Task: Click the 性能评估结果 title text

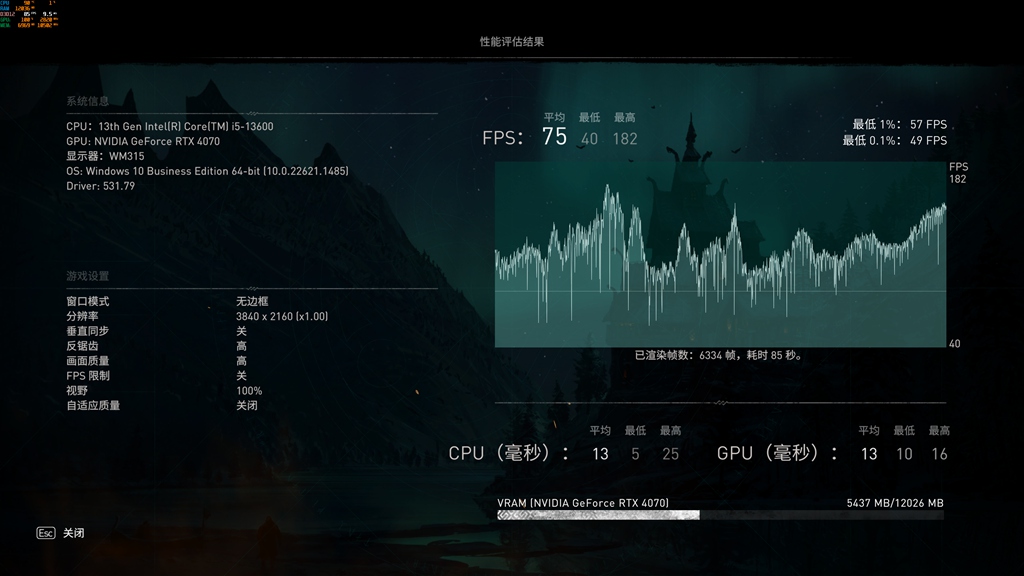Action: click(x=512, y=41)
